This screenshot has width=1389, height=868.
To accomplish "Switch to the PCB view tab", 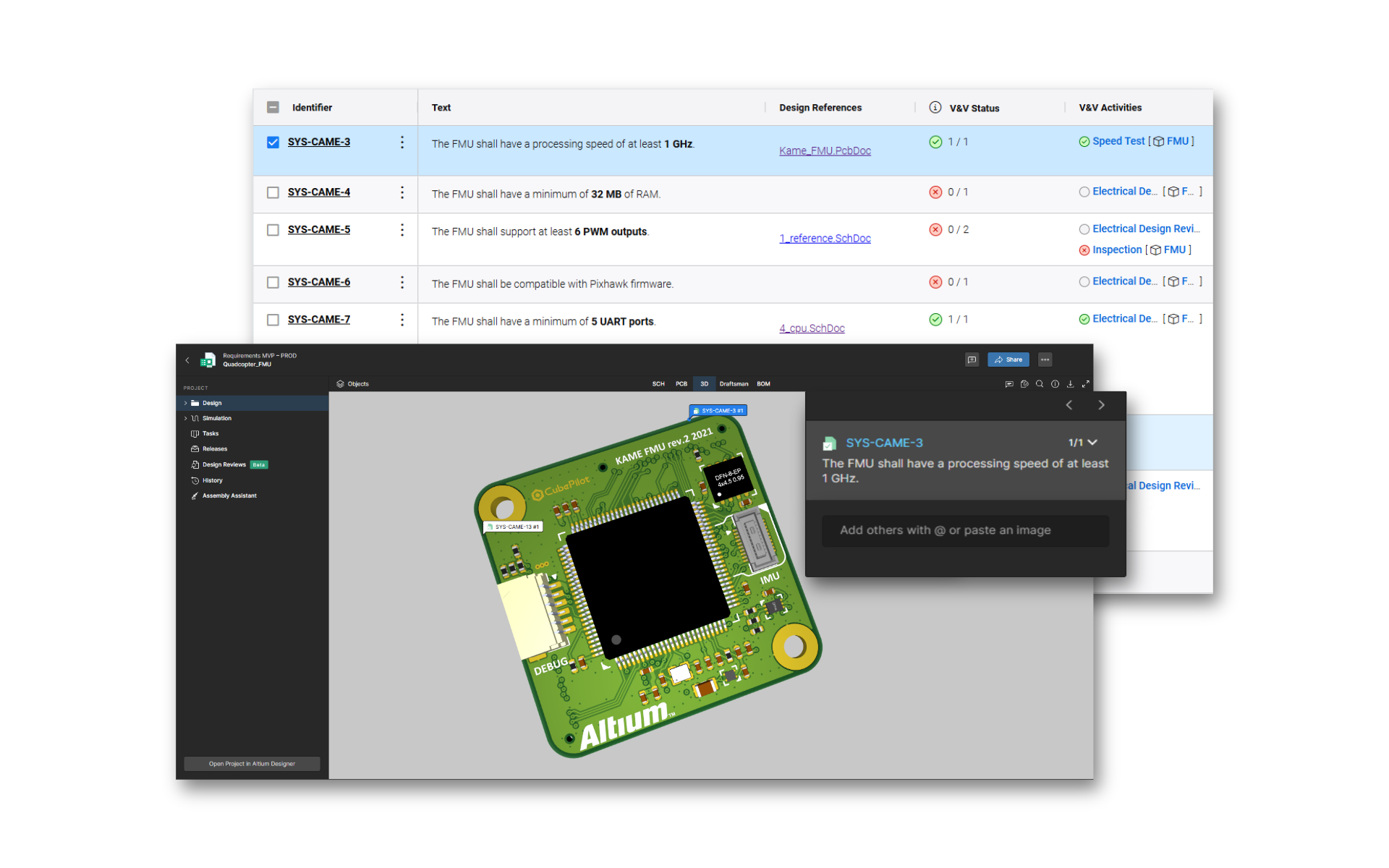I will click(x=681, y=384).
